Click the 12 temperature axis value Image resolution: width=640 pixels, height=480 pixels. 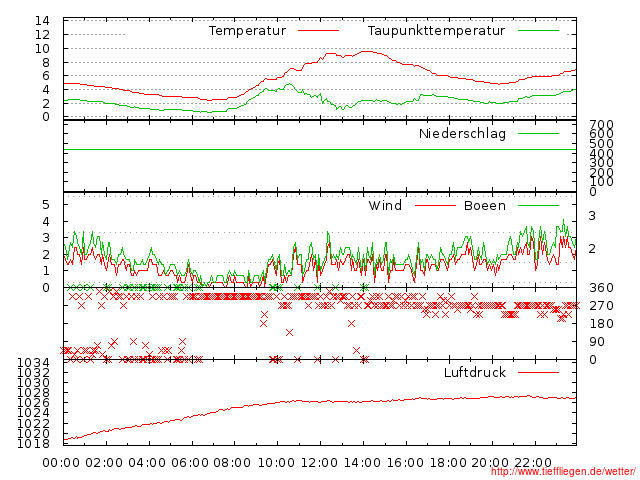click(x=42, y=35)
